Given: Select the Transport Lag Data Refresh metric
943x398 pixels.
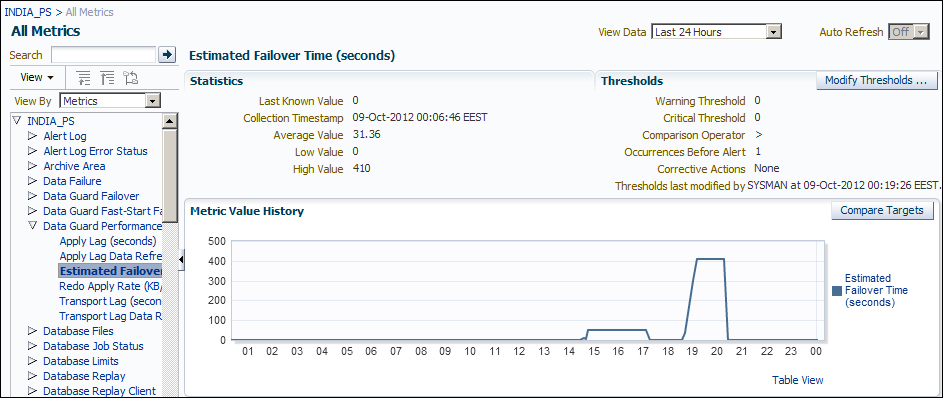Looking at the screenshot, I should point(111,316).
